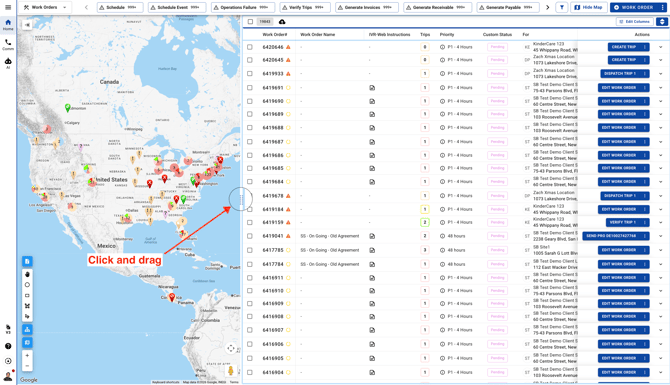The width and height of the screenshot is (670, 385).
Task: Select the circle drawing map tool
Action: coord(27,285)
